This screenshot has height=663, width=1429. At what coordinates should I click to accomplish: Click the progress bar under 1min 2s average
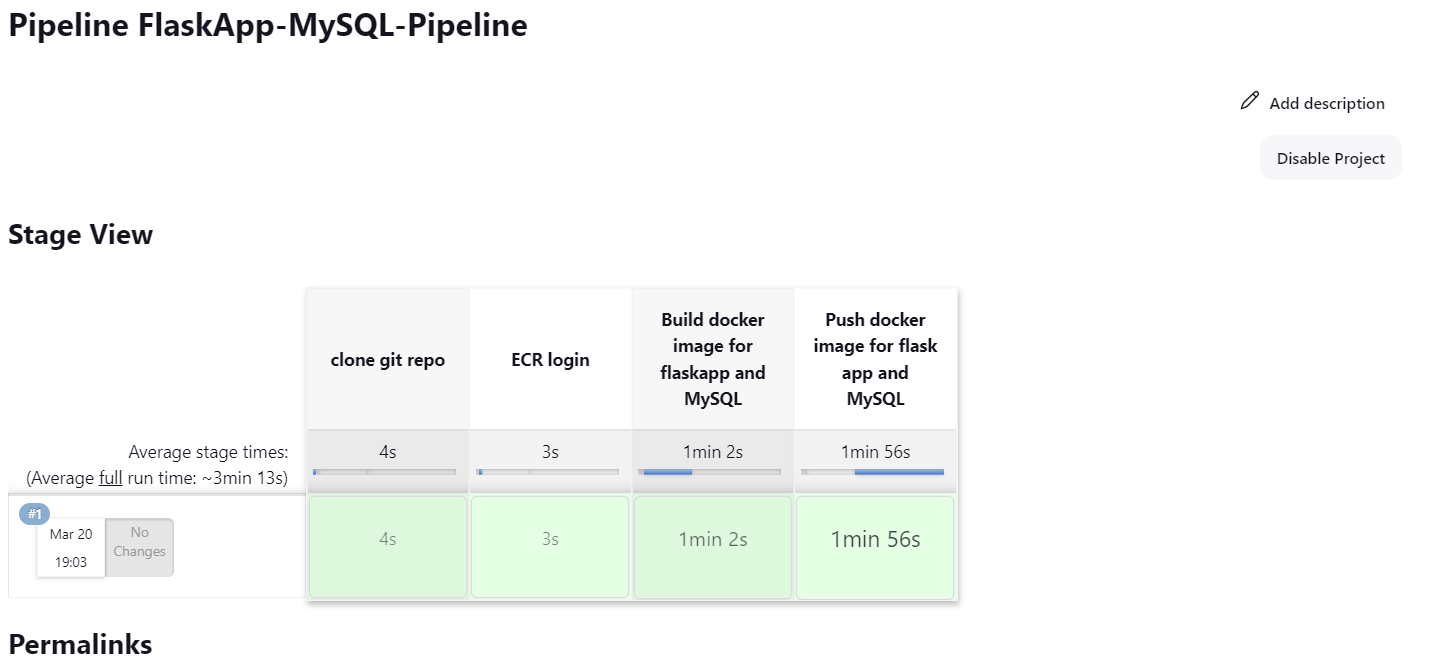(x=712, y=471)
